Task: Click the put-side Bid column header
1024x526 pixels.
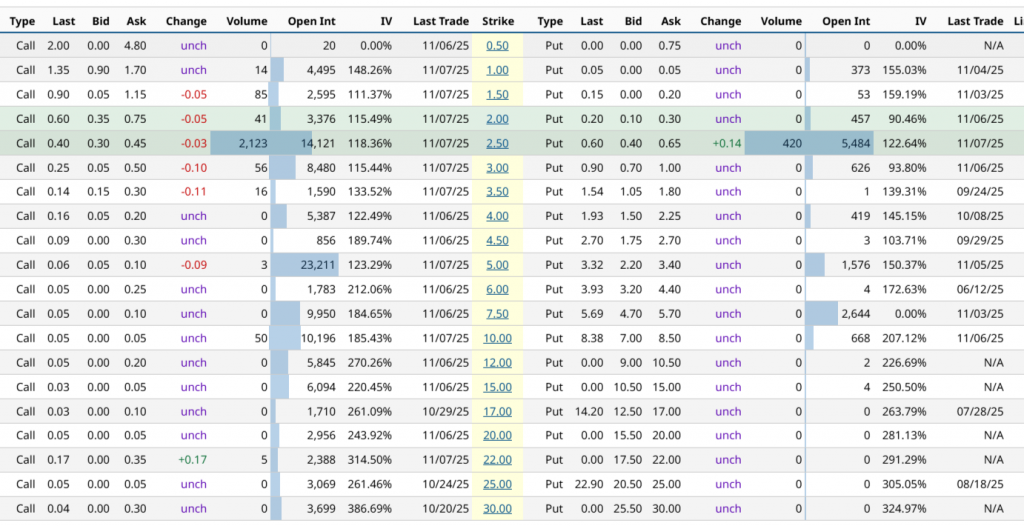Action: tap(632, 21)
